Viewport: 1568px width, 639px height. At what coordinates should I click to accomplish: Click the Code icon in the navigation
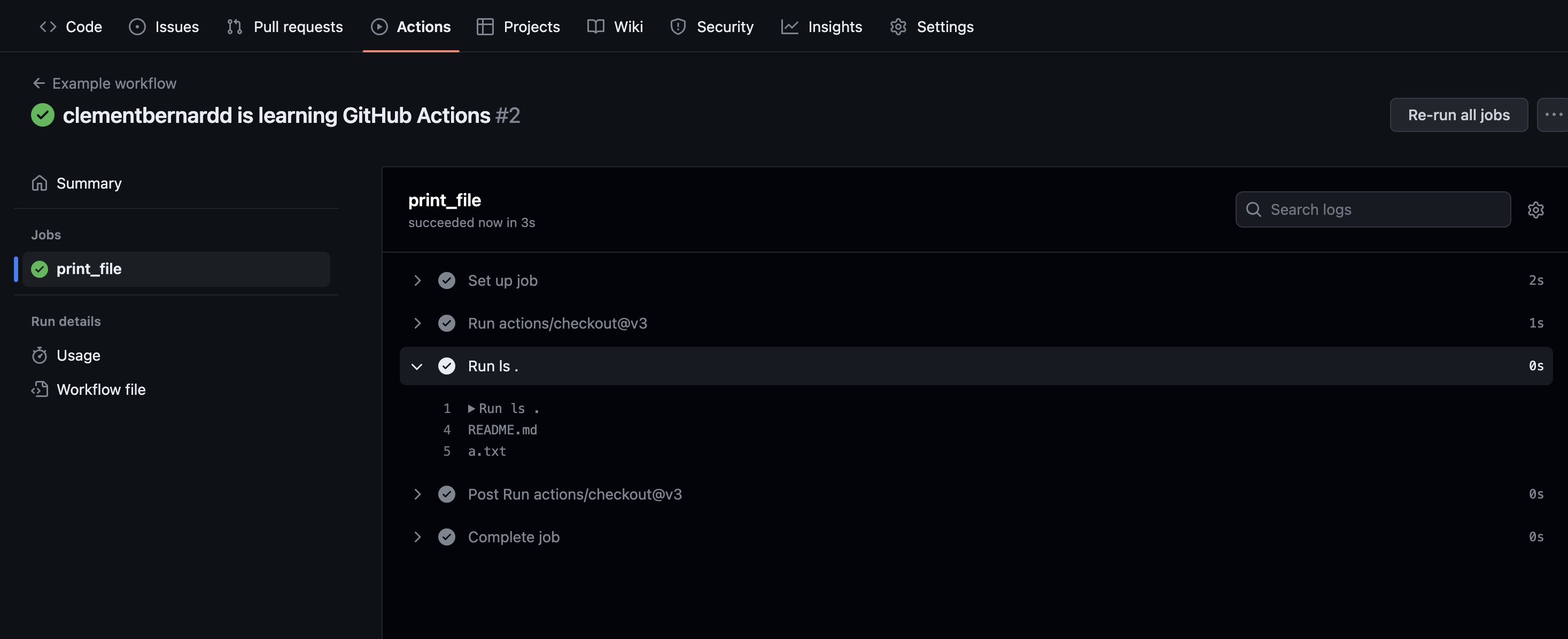(x=48, y=27)
